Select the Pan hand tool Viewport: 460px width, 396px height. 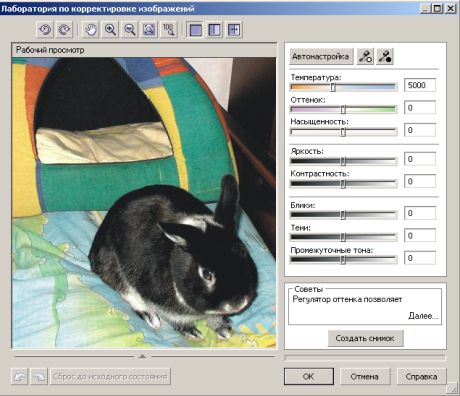pyautogui.click(x=91, y=30)
